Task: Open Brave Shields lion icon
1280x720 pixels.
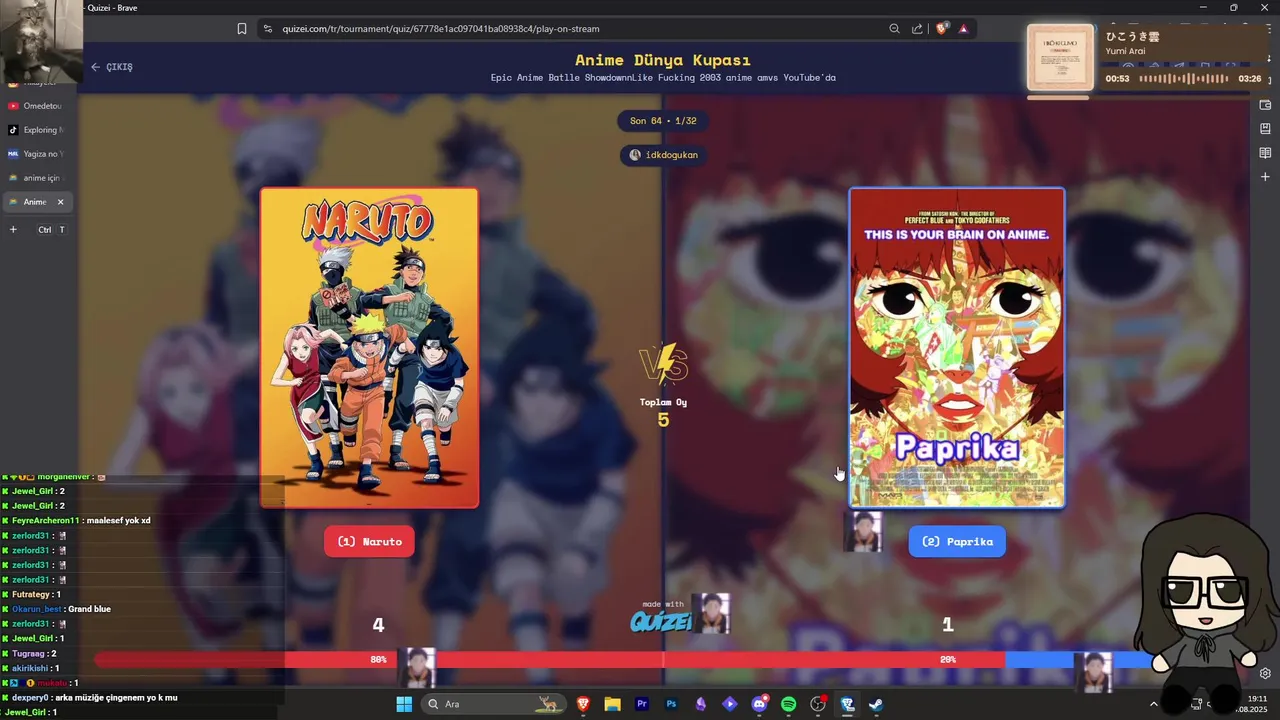Action: coord(941,29)
